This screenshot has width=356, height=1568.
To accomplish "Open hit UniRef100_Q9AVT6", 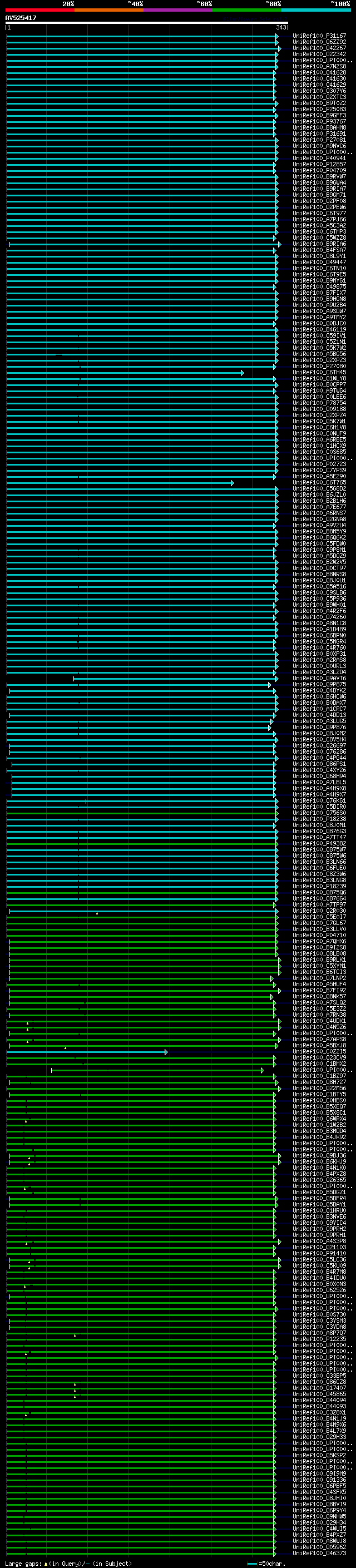I will click(x=319, y=678).
